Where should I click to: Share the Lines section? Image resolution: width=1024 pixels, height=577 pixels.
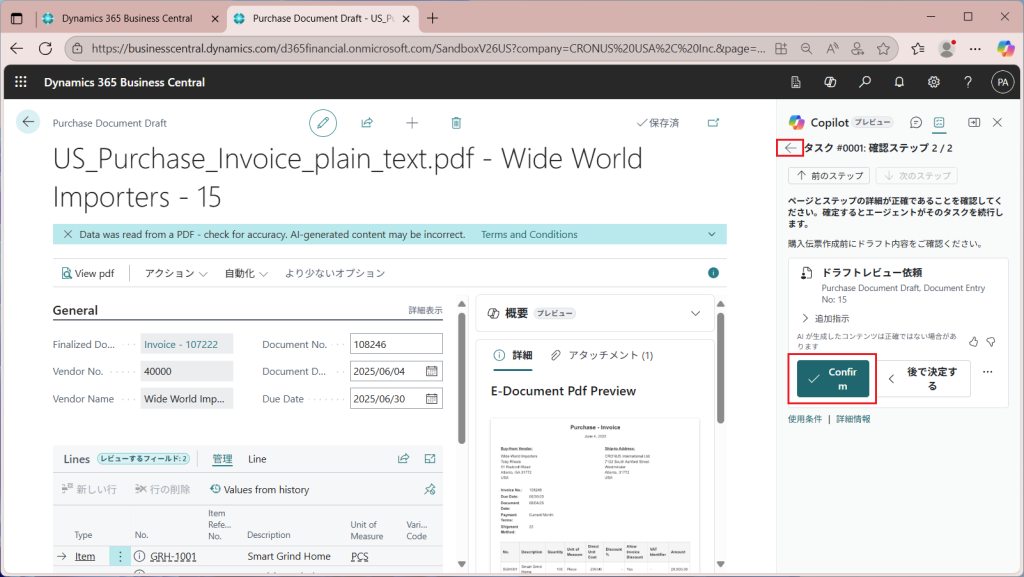404,459
